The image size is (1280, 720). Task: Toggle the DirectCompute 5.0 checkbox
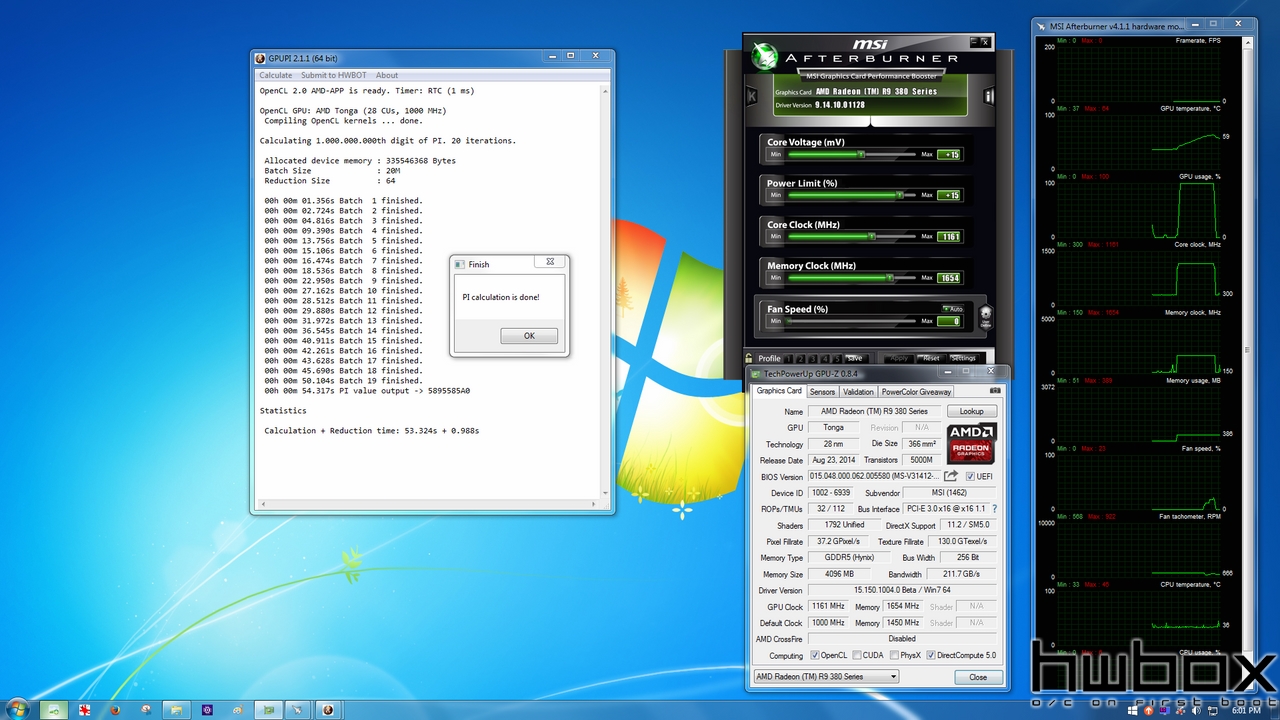point(931,655)
